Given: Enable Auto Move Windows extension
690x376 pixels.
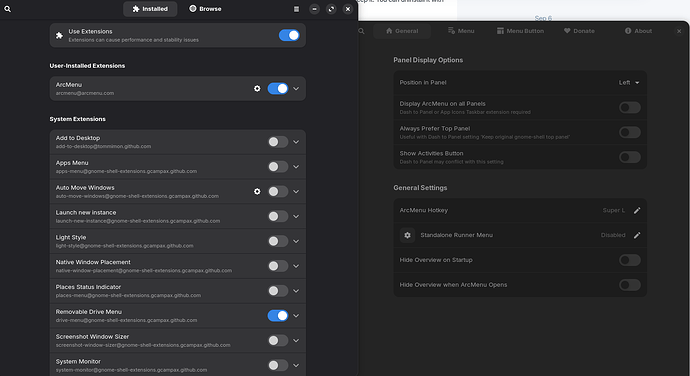Looking at the screenshot, I should 278,192.
